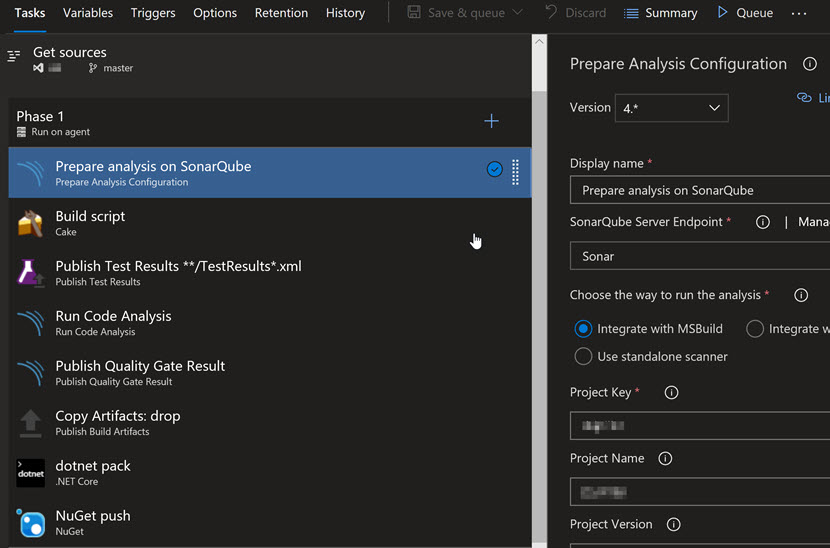Click the Publish Quality Gate Result icon

(x=31, y=373)
